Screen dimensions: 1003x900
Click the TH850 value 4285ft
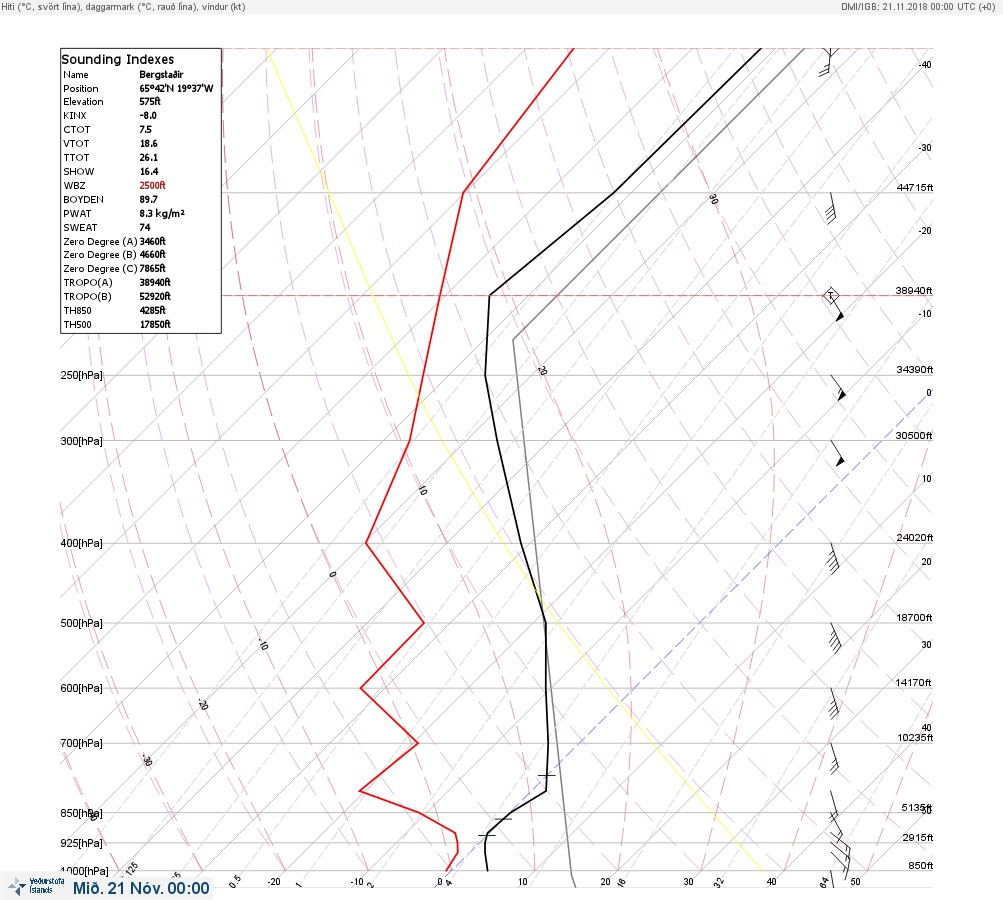152,310
